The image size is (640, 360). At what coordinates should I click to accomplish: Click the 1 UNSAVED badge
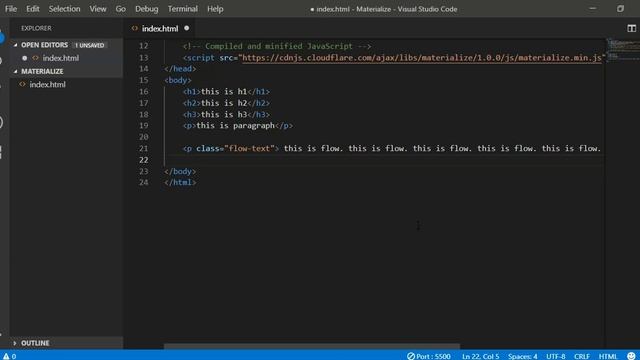pos(89,45)
